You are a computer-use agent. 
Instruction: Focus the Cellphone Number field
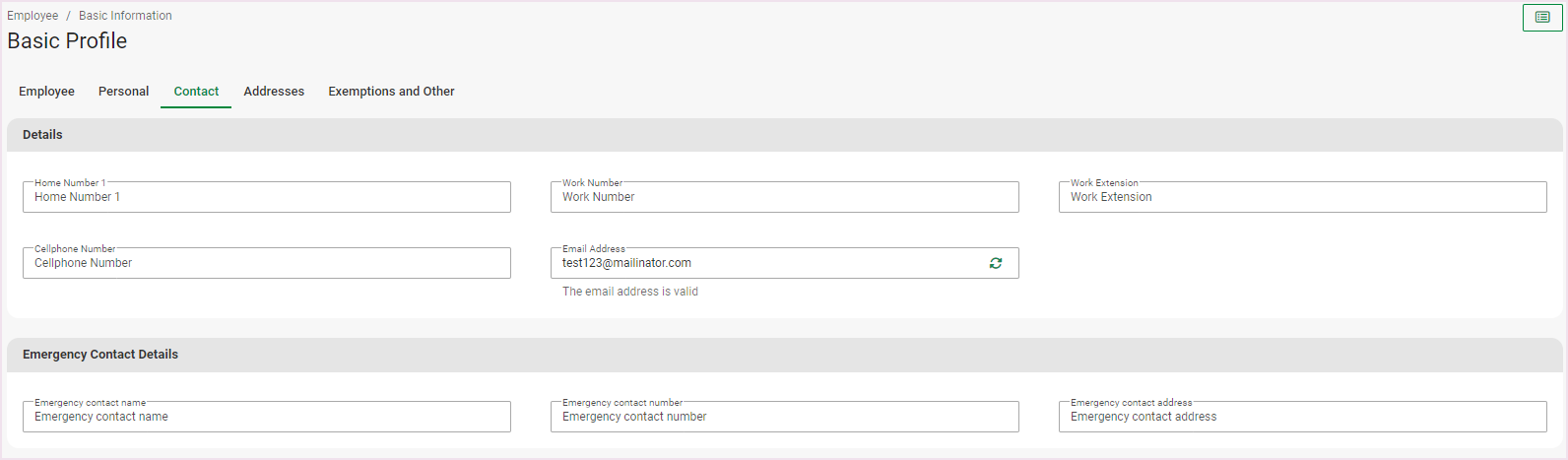click(266, 263)
